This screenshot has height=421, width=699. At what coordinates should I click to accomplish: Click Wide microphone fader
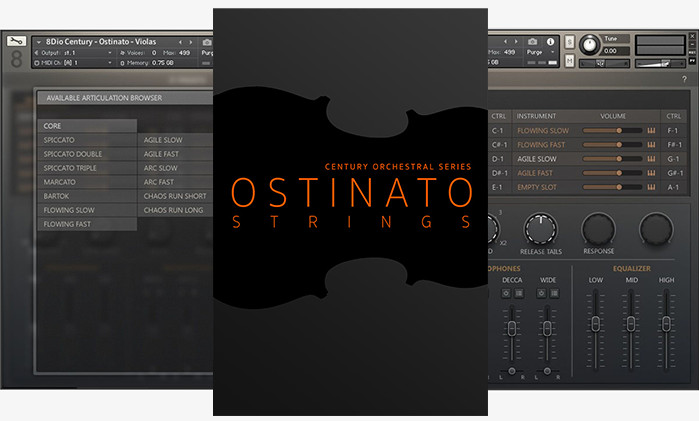[547, 329]
